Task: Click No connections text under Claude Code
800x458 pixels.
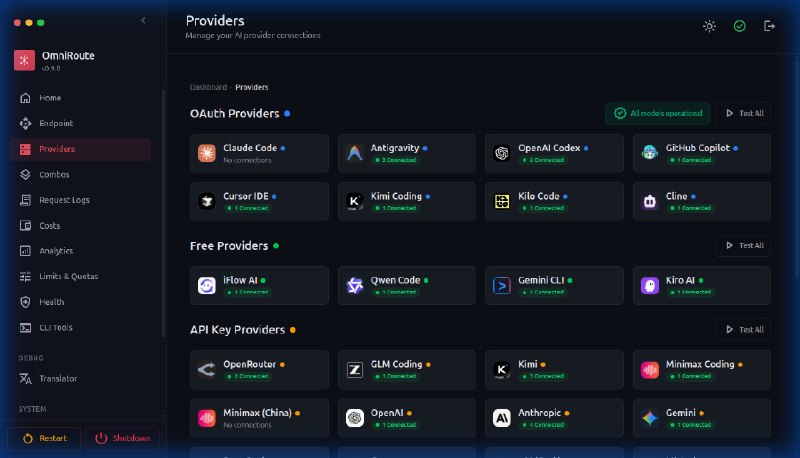Action: (x=247, y=160)
